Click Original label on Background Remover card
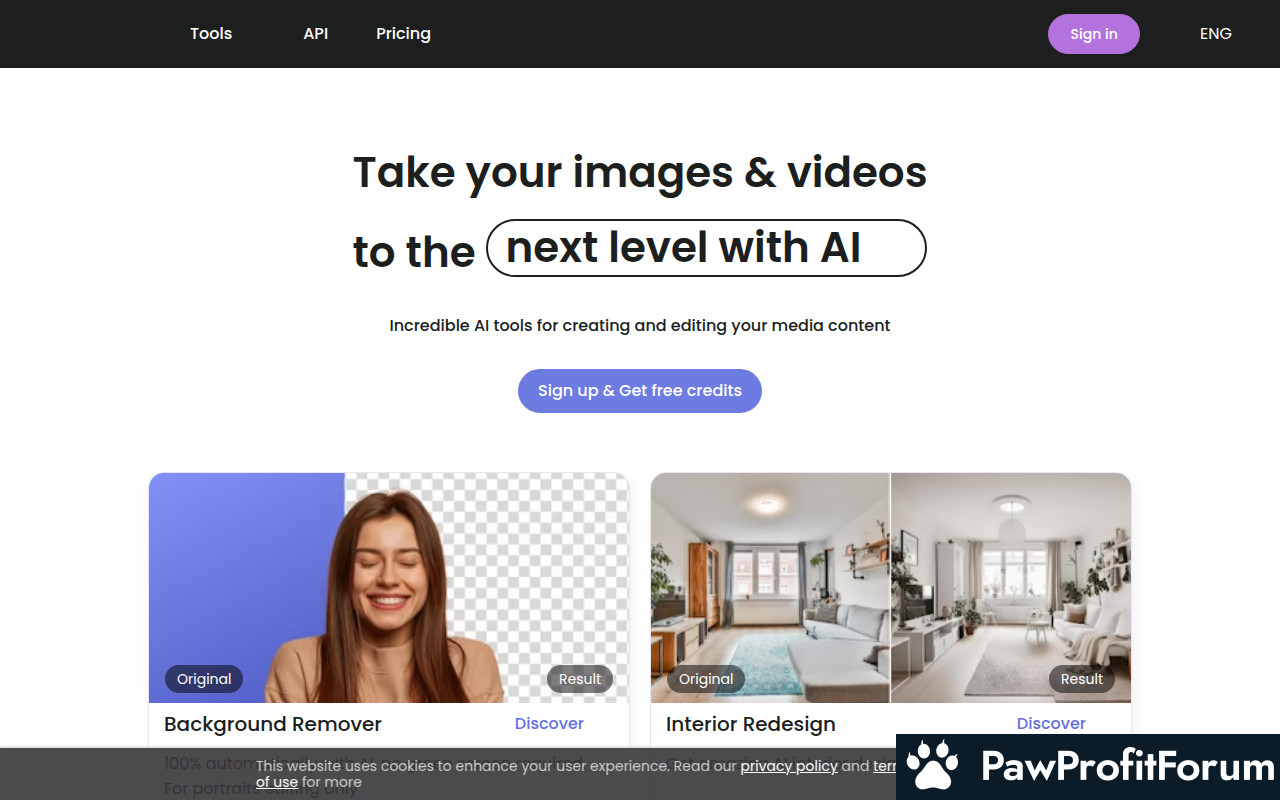The width and height of the screenshot is (1280, 800). [x=204, y=679]
